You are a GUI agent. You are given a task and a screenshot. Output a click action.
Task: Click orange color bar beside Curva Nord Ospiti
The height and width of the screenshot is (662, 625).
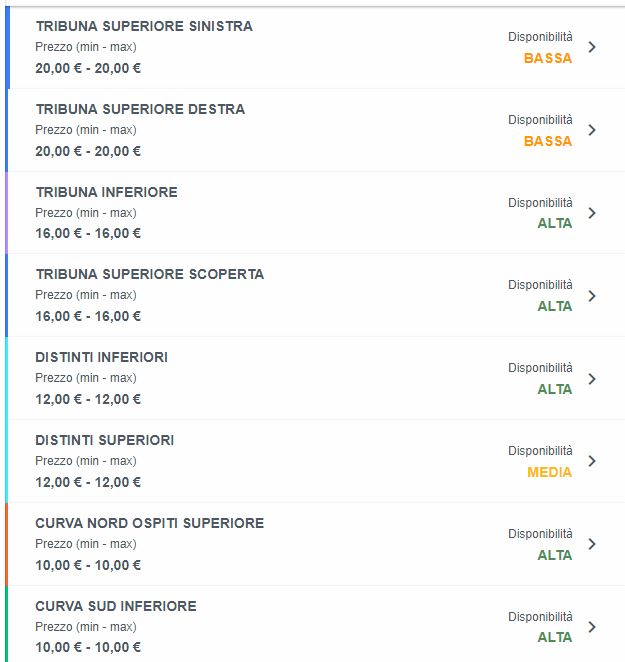point(6,544)
